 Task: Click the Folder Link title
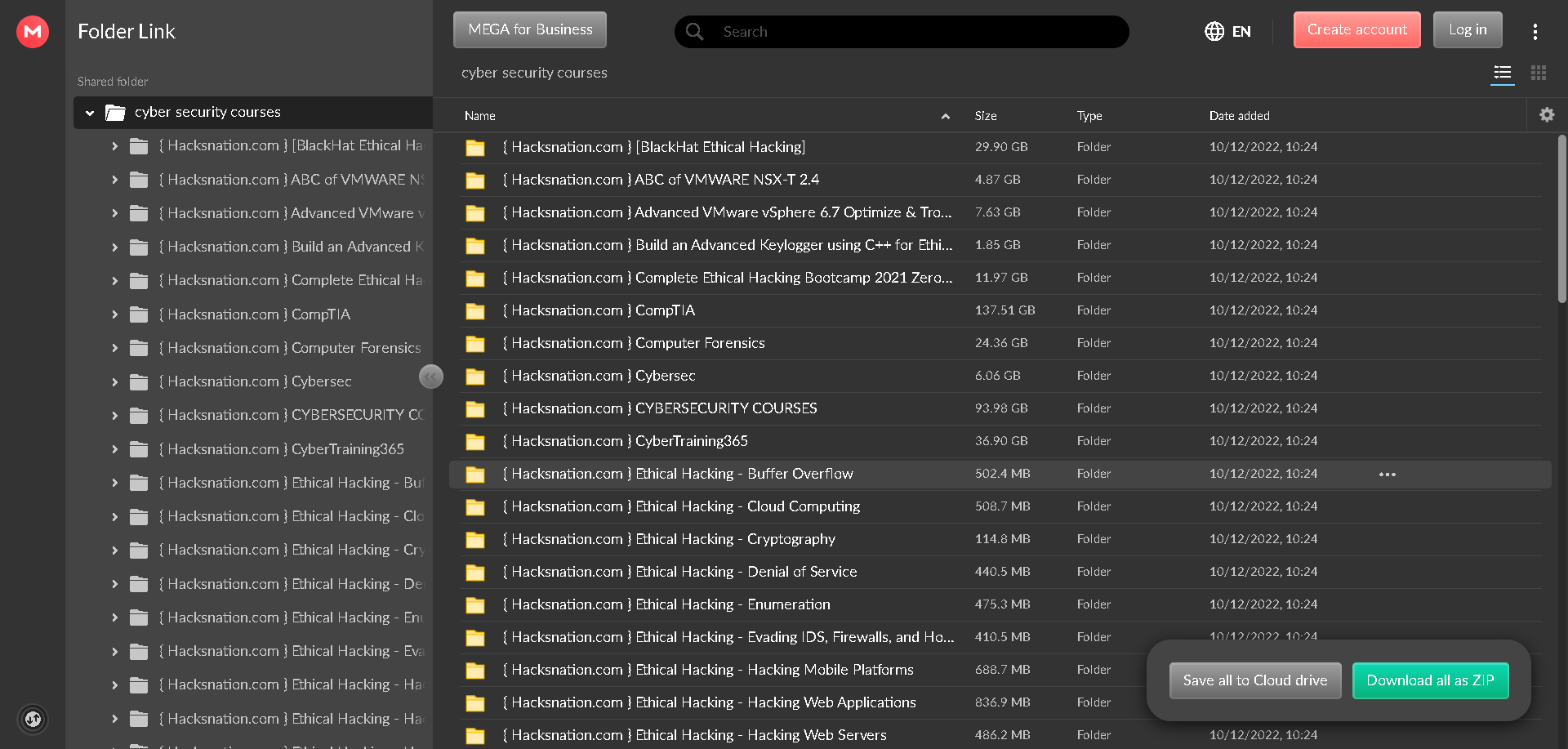127,32
